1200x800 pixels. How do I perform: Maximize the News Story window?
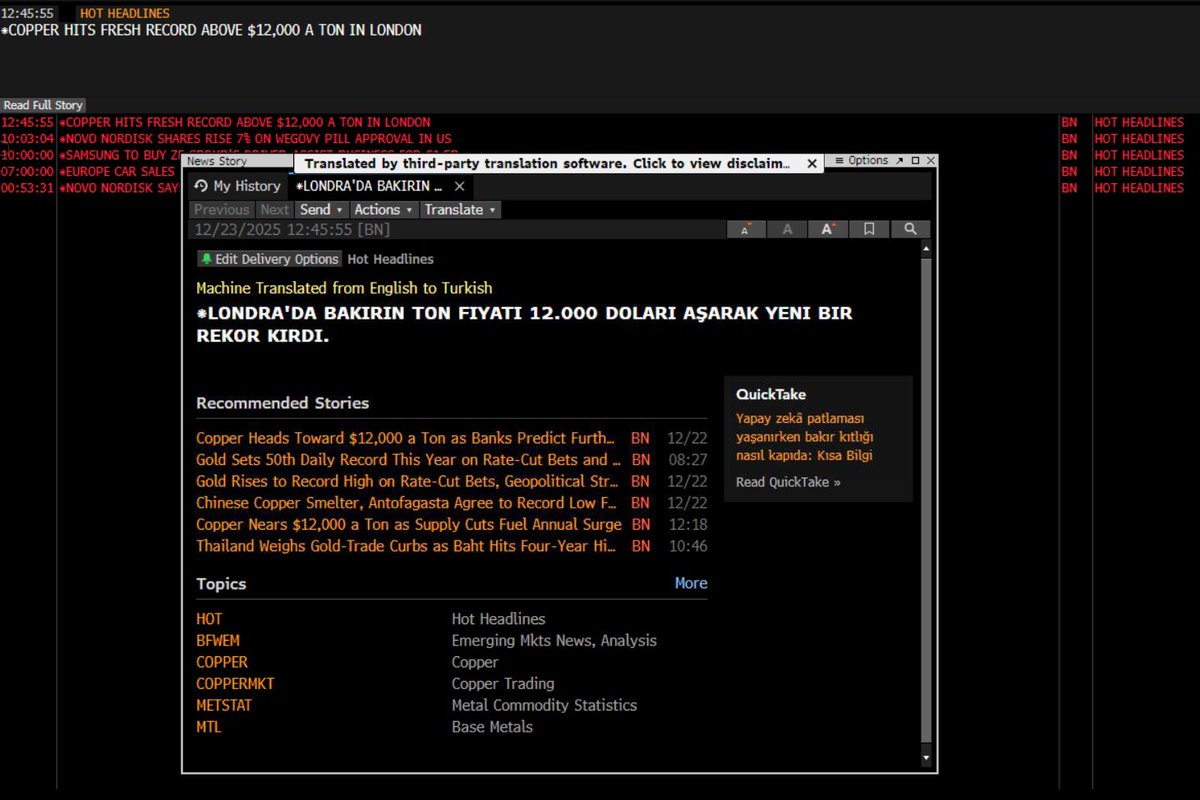point(915,160)
